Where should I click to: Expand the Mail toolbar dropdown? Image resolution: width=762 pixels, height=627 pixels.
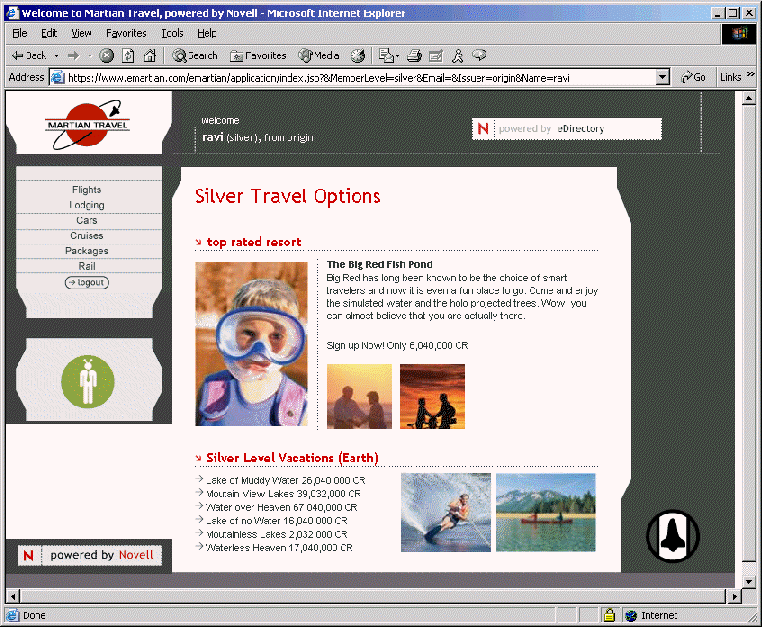(x=397, y=56)
